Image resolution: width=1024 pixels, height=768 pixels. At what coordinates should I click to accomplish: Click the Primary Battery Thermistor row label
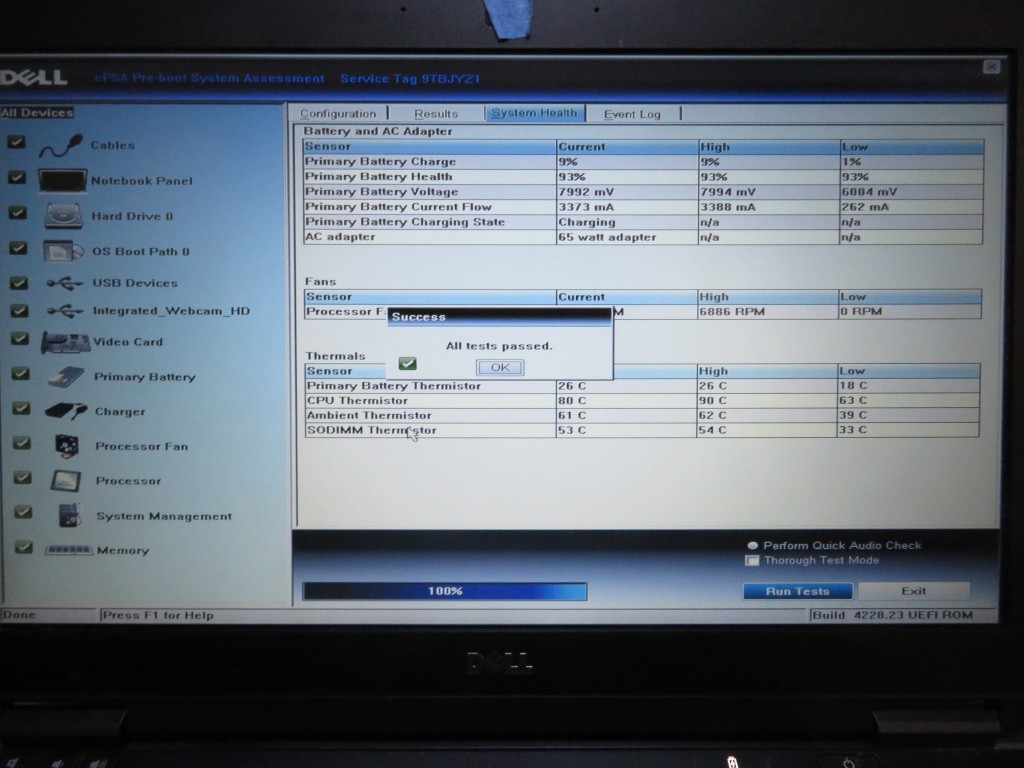point(394,386)
